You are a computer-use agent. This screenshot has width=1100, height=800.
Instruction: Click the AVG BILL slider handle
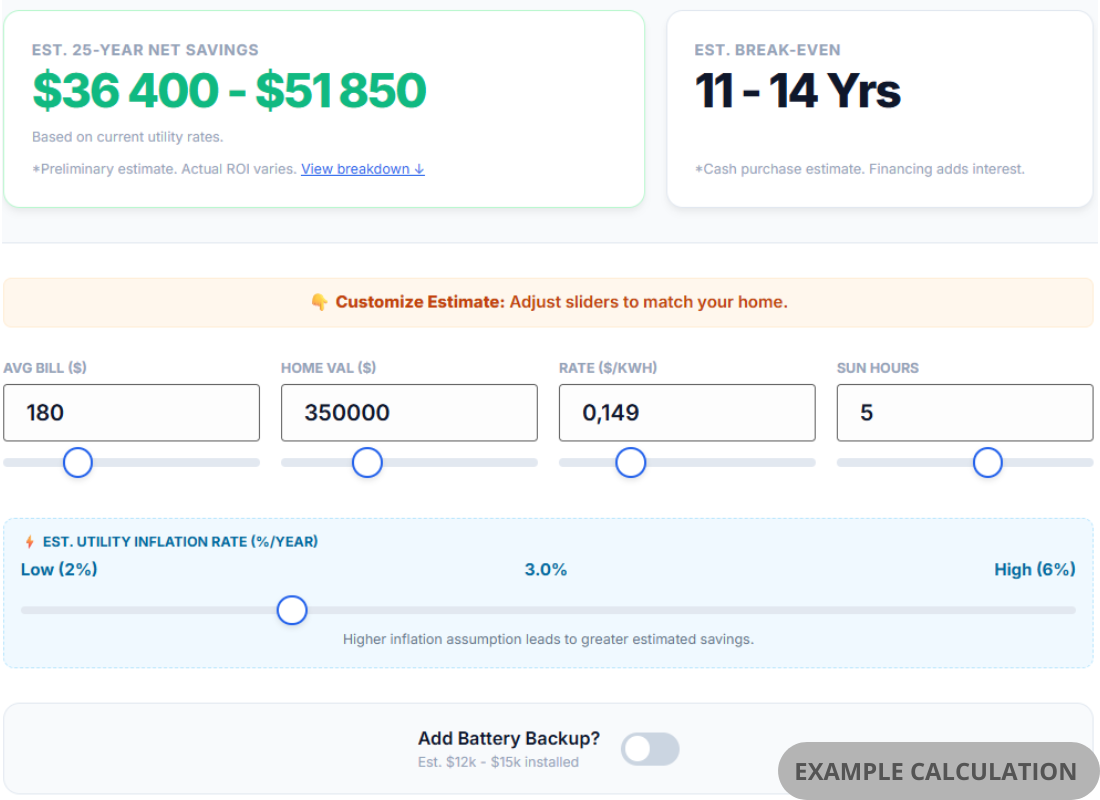tap(78, 462)
